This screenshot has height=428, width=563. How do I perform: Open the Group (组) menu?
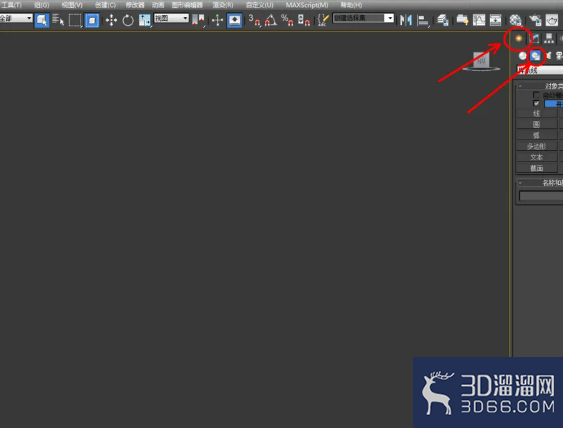42,5
